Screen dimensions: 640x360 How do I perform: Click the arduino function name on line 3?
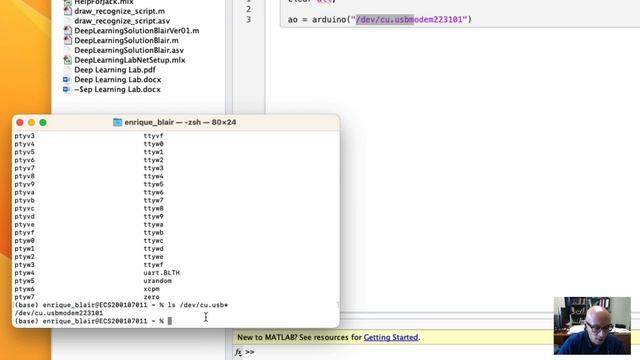(x=329, y=20)
